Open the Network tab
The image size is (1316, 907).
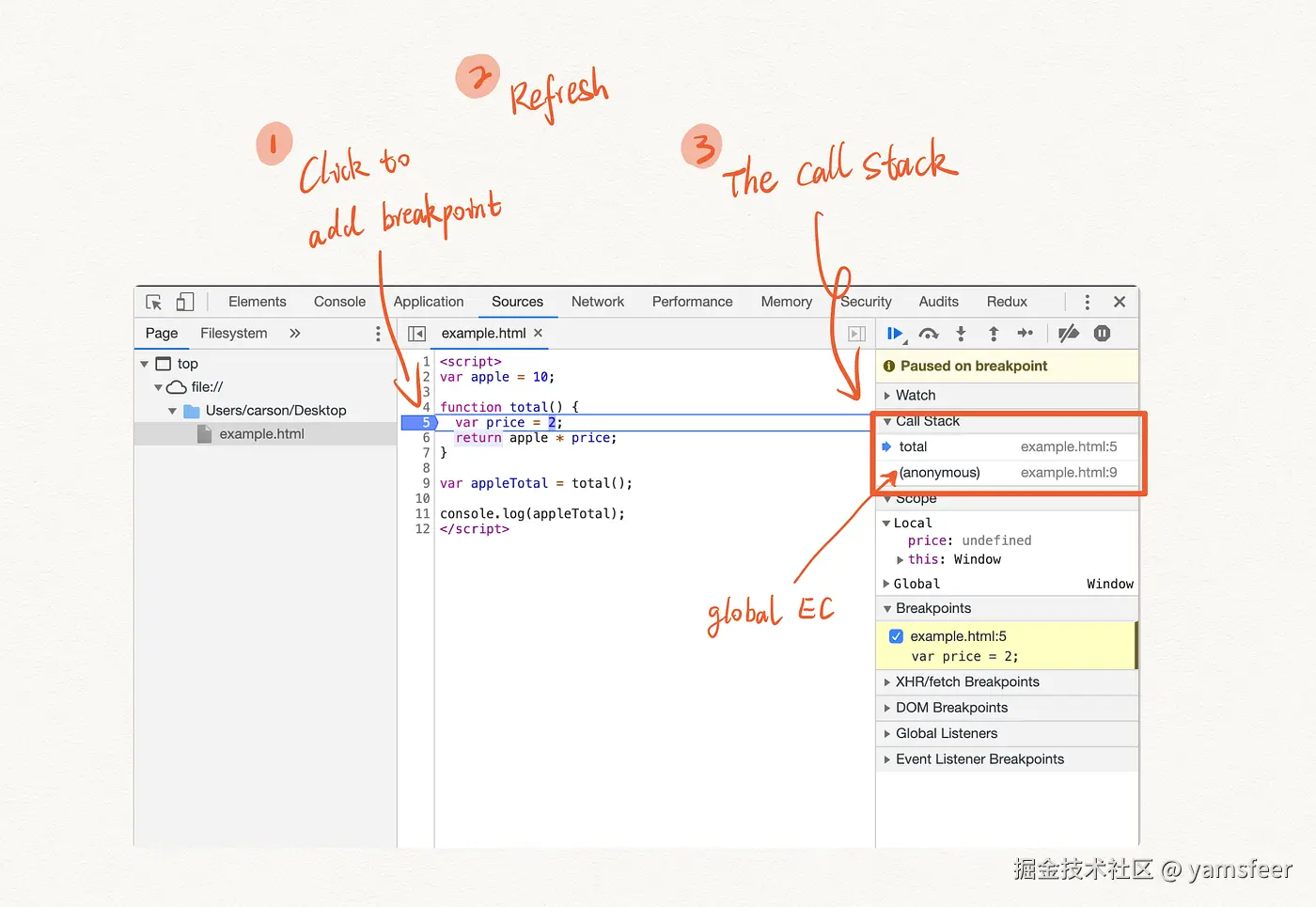[598, 302]
